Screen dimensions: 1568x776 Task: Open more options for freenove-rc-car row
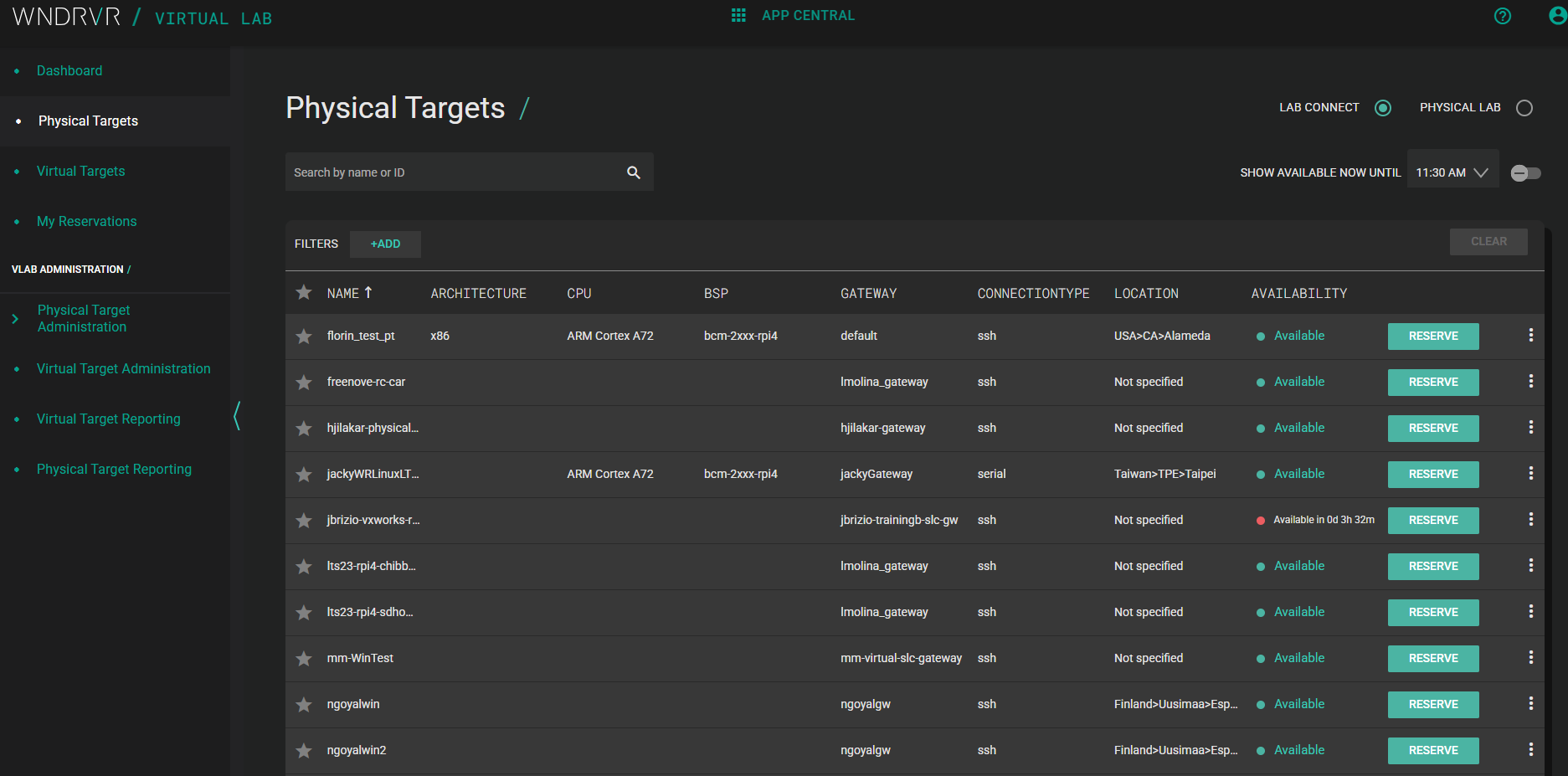[x=1531, y=381]
